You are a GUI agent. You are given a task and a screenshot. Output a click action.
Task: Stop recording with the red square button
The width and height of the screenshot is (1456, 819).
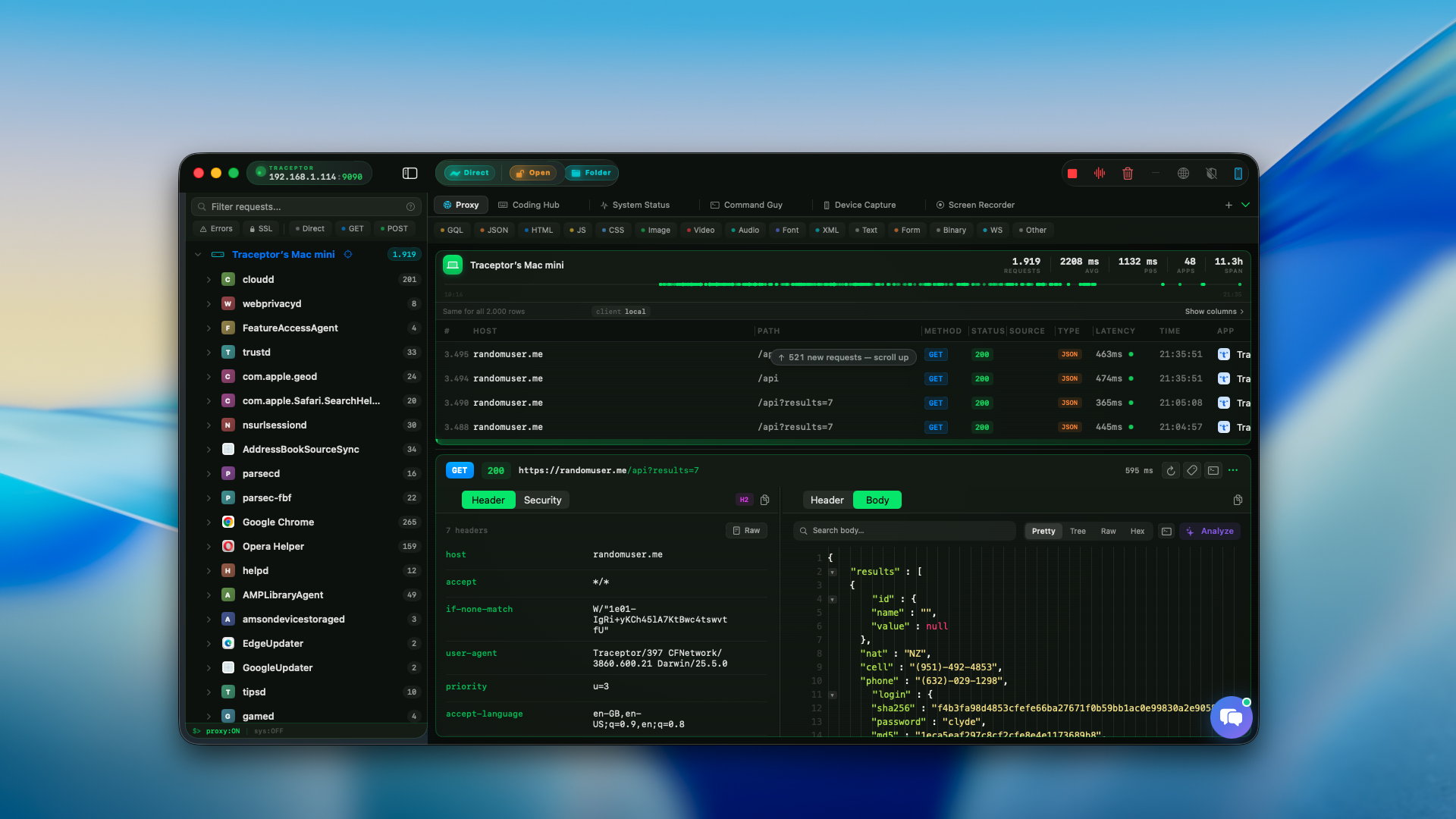pos(1072,174)
